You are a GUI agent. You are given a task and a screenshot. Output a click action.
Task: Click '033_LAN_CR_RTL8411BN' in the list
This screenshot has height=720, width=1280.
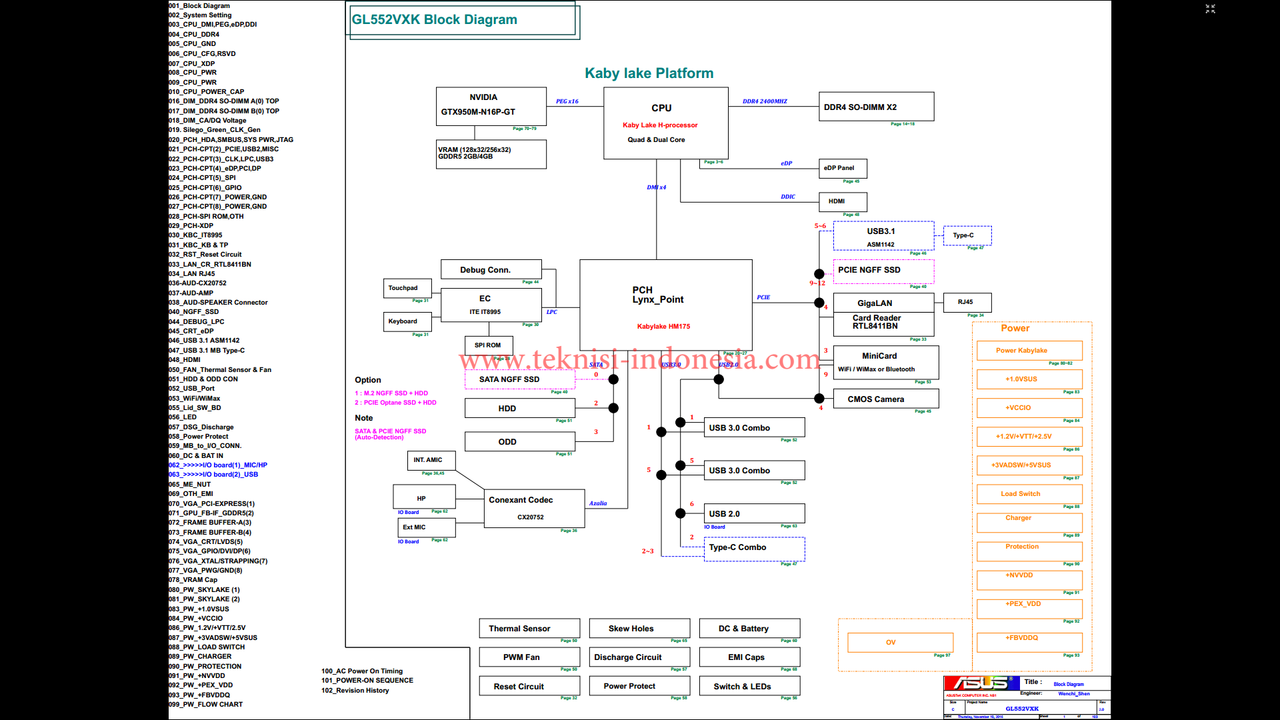210,264
